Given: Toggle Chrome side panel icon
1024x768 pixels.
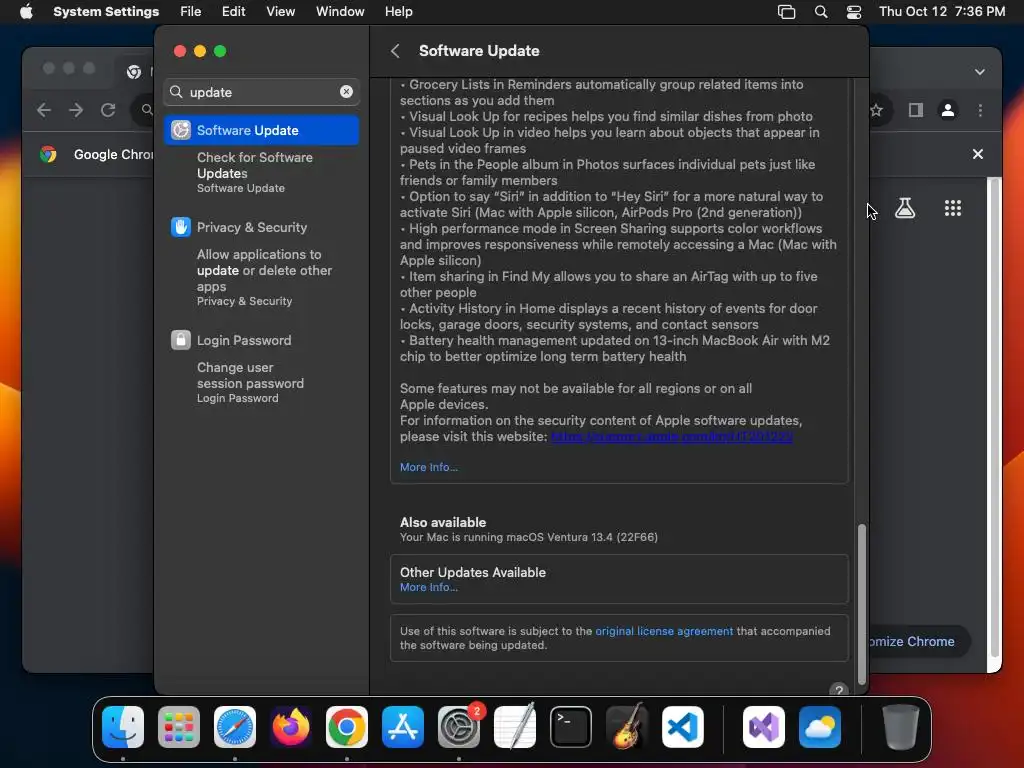Looking at the screenshot, I should [916, 110].
